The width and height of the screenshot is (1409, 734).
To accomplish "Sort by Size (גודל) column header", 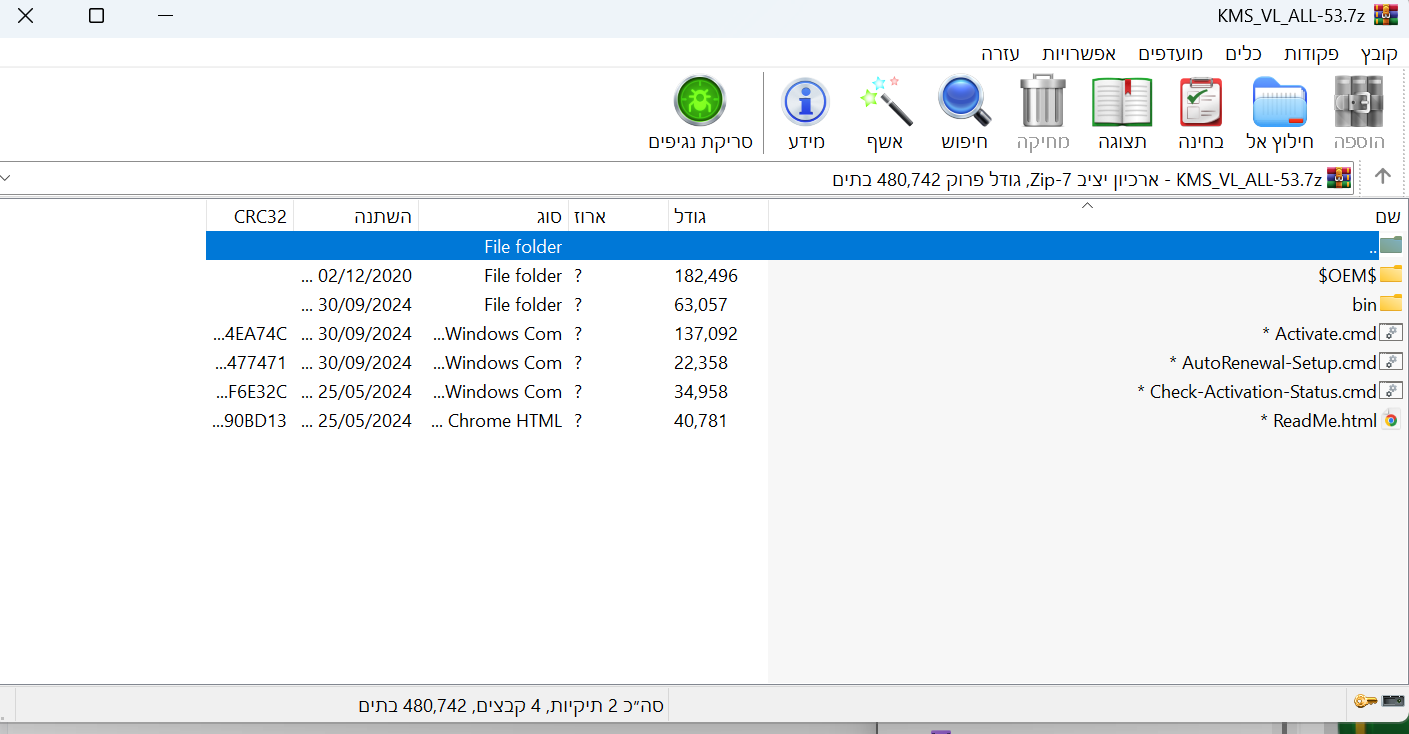I will click(718, 216).
